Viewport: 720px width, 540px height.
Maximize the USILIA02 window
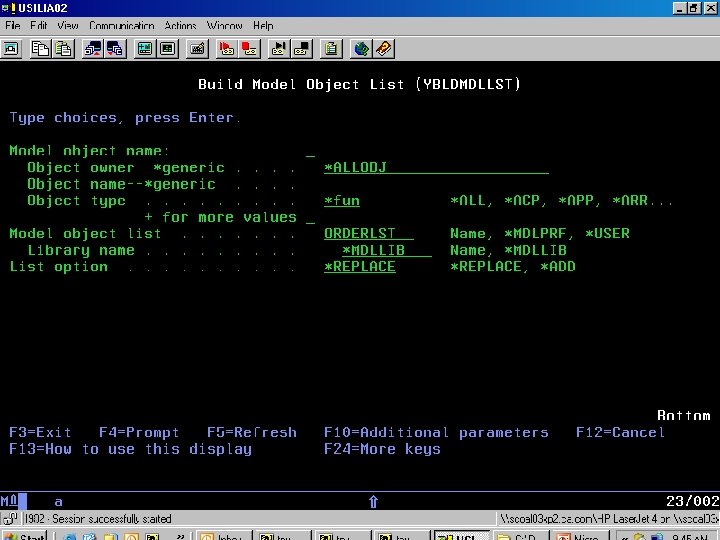695,8
